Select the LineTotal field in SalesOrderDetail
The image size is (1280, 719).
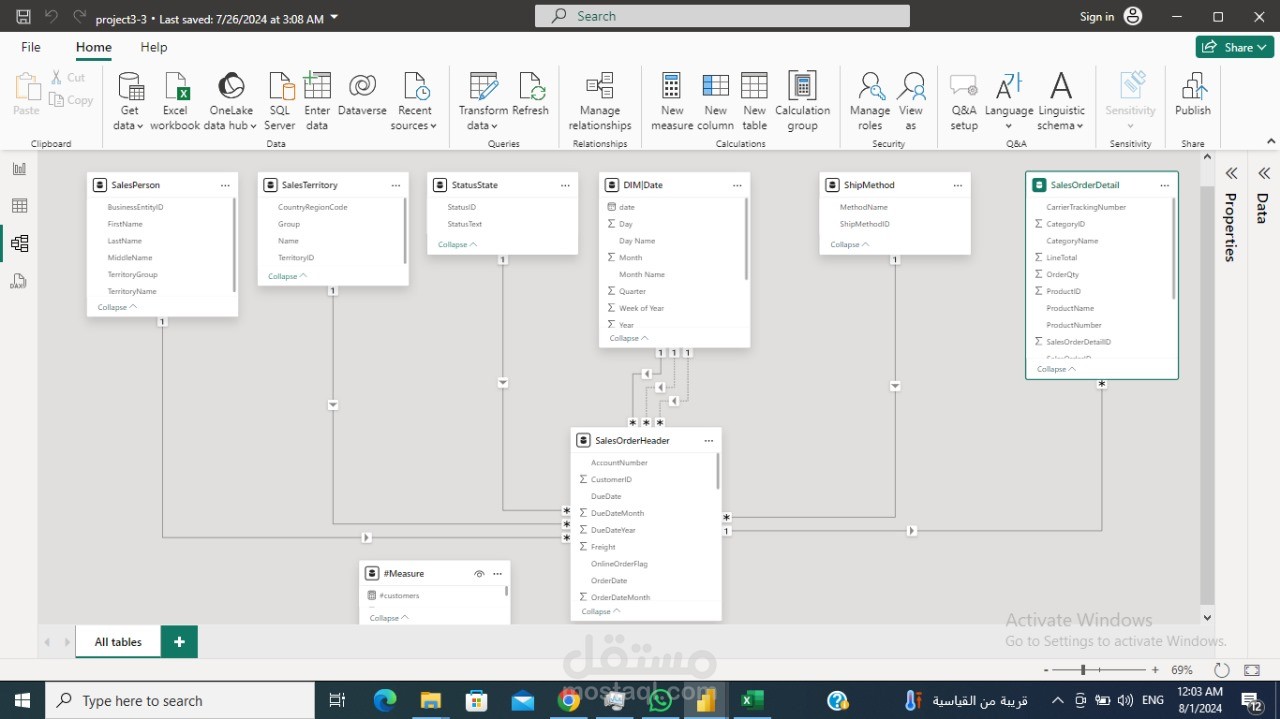point(1062,258)
